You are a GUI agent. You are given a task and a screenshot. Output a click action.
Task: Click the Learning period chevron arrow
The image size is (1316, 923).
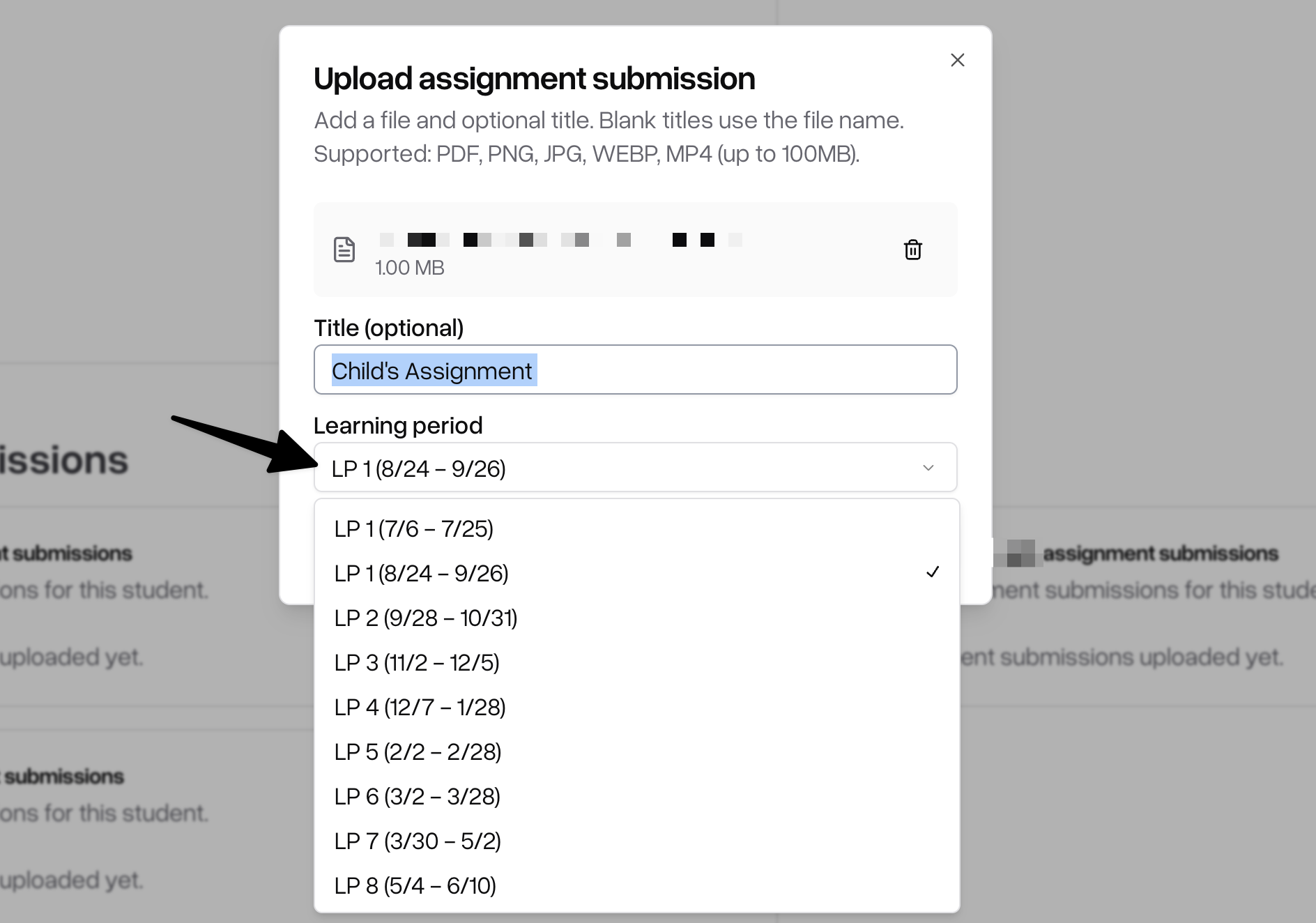(x=928, y=467)
